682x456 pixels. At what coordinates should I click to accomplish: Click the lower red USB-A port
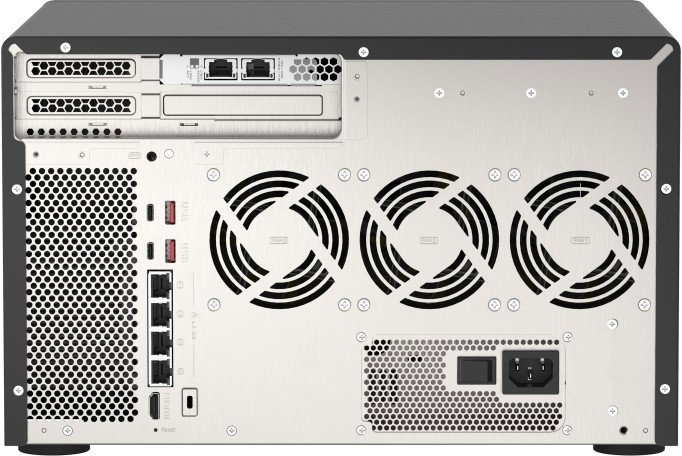pyautogui.click(x=170, y=251)
